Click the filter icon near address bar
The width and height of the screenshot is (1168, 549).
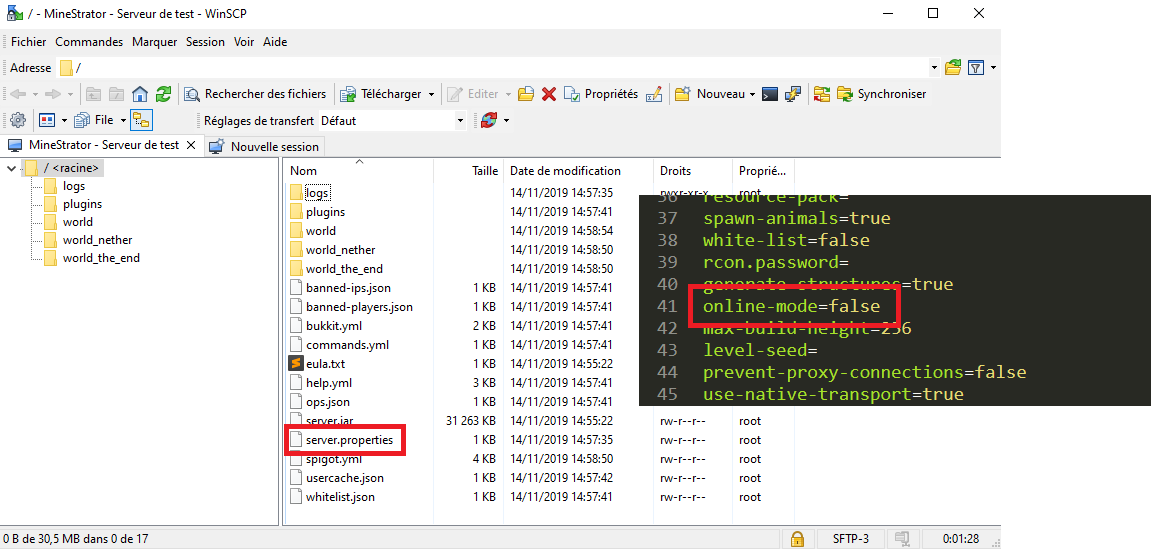(975, 68)
